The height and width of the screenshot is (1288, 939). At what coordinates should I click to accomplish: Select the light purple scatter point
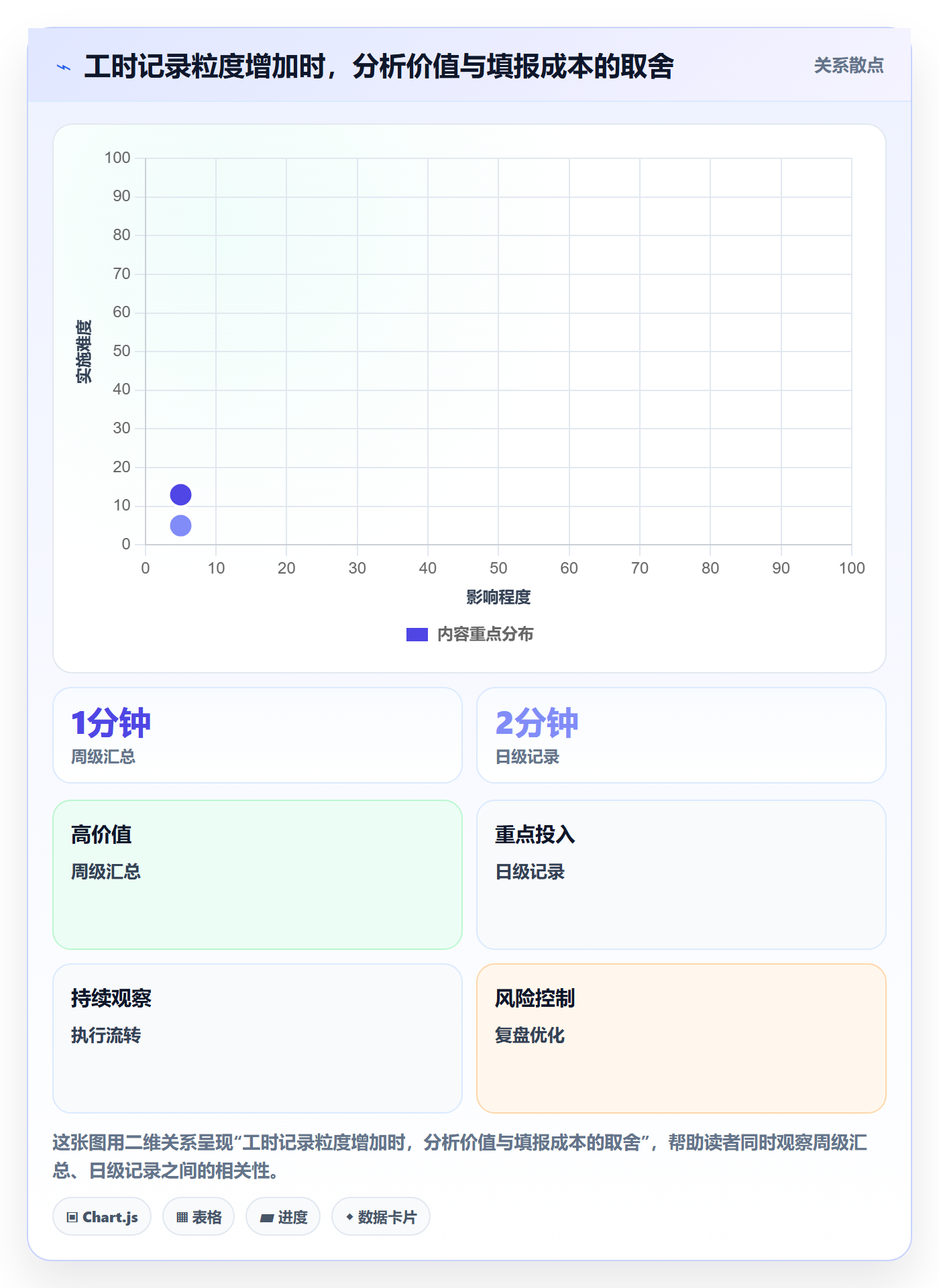pyautogui.click(x=180, y=526)
